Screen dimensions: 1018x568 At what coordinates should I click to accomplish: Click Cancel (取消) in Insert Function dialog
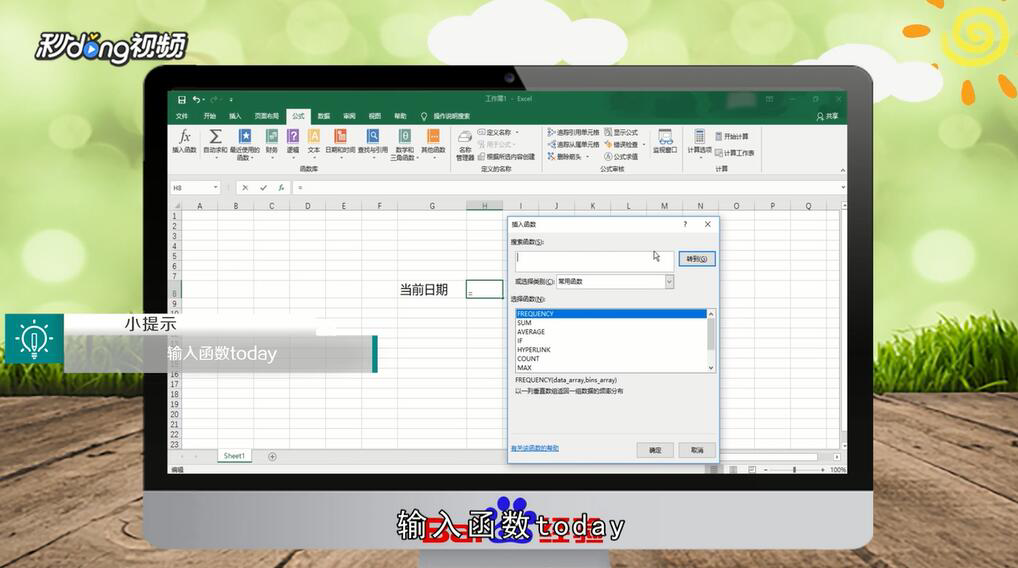tap(697, 450)
